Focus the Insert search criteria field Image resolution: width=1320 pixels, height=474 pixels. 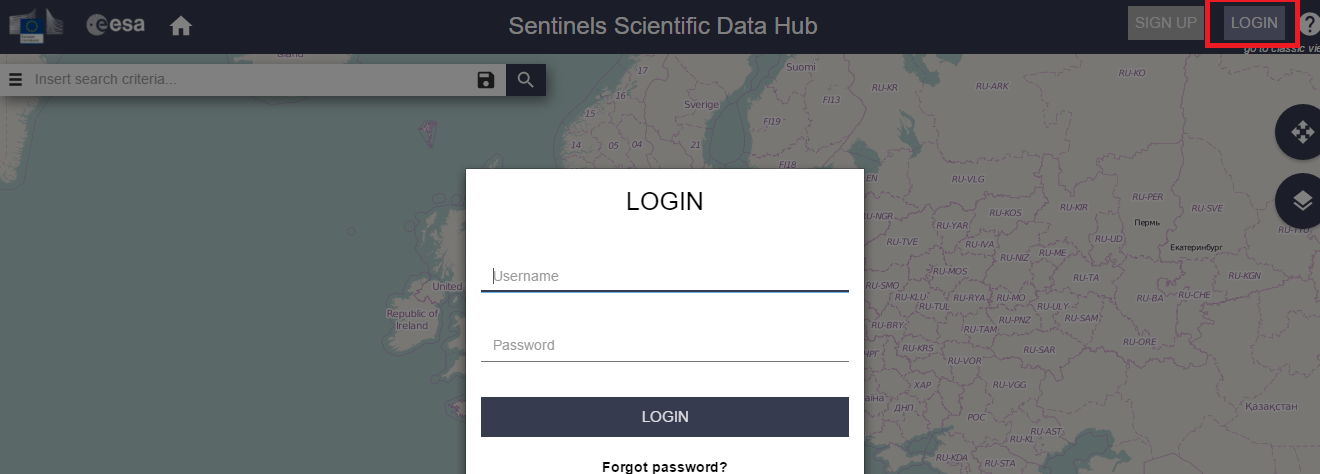[250, 79]
